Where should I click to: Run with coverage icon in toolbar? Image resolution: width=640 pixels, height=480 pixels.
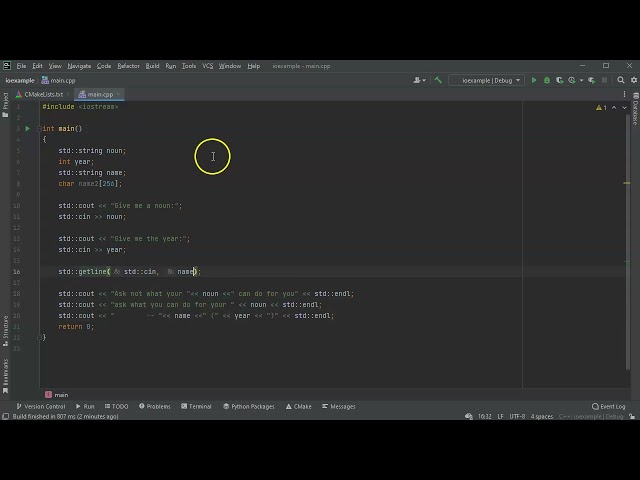point(560,80)
